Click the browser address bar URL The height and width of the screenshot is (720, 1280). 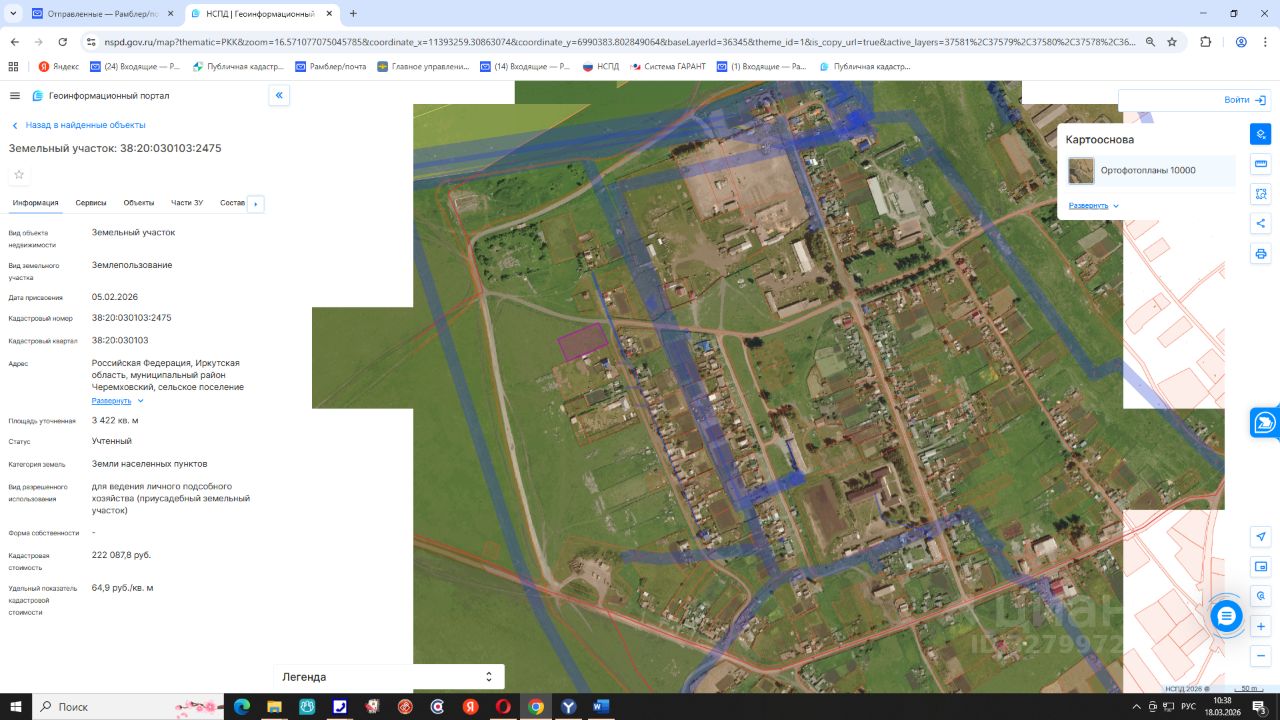pyautogui.click(x=620, y=42)
